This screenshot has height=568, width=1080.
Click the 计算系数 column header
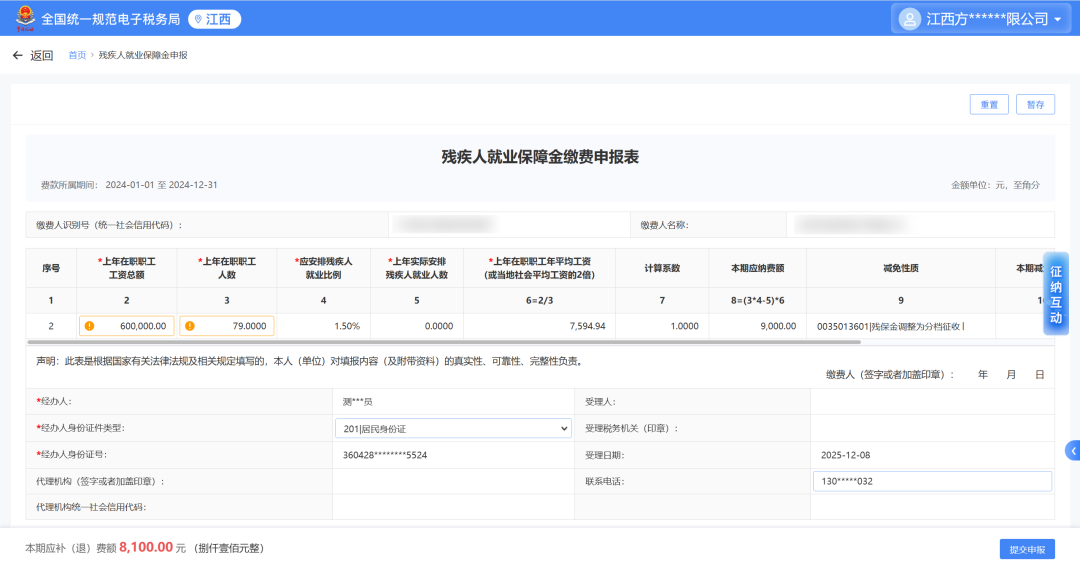[x=662, y=268]
